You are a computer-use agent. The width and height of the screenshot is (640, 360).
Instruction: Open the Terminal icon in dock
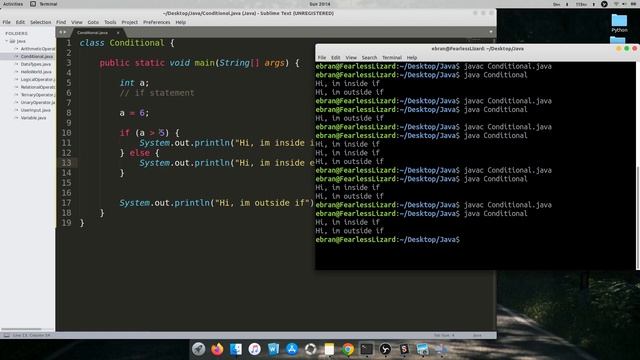(367, 349)
